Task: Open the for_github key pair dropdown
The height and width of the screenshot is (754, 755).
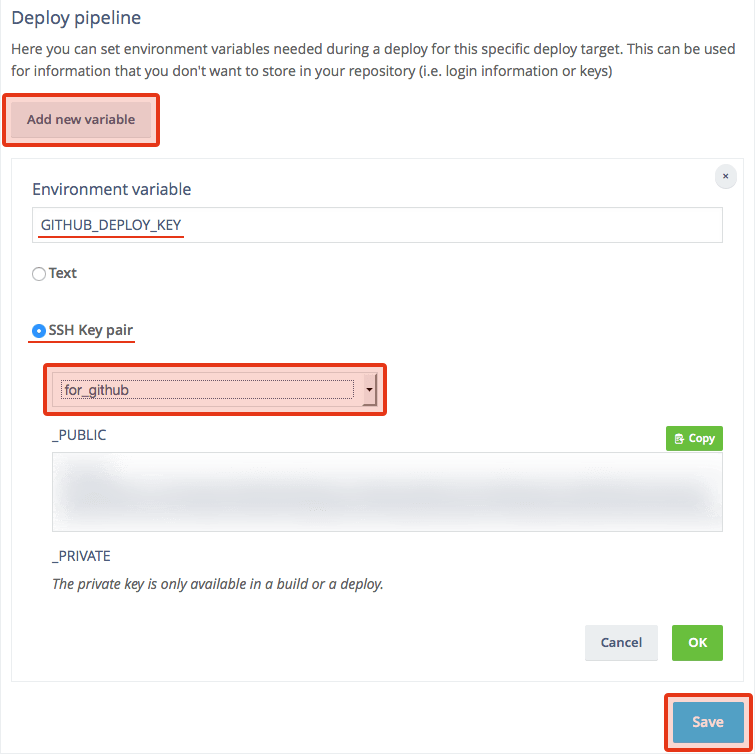Action: (x=207, y=390)
